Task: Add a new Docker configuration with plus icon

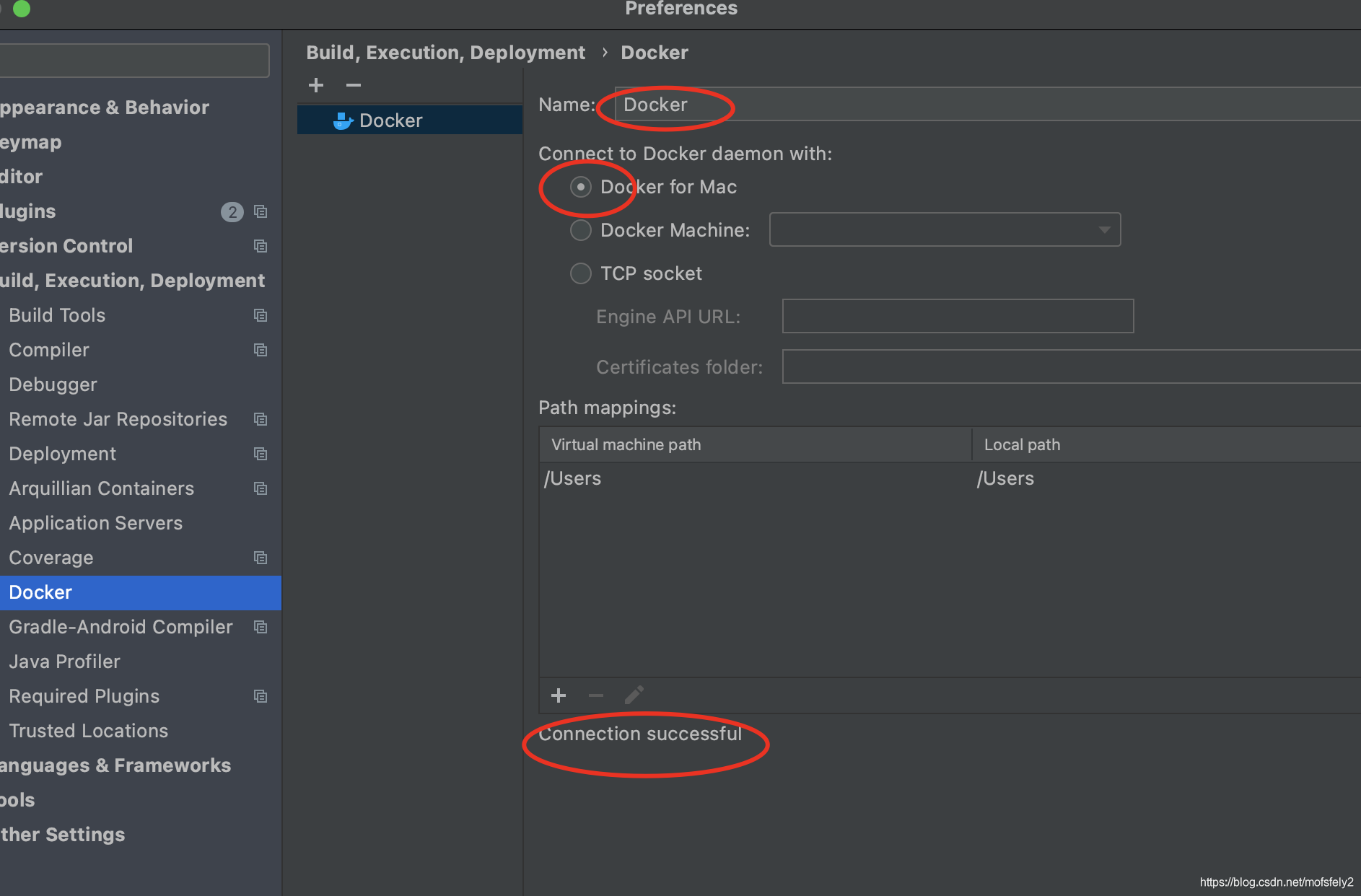Action: click(x=316, y=85)
